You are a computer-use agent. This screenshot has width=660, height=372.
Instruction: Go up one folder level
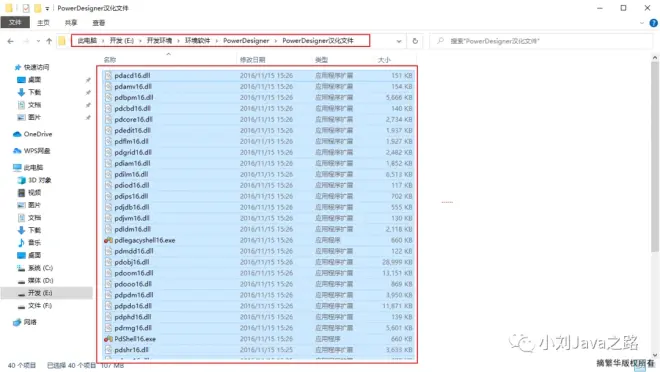click(x=49, y=41)
